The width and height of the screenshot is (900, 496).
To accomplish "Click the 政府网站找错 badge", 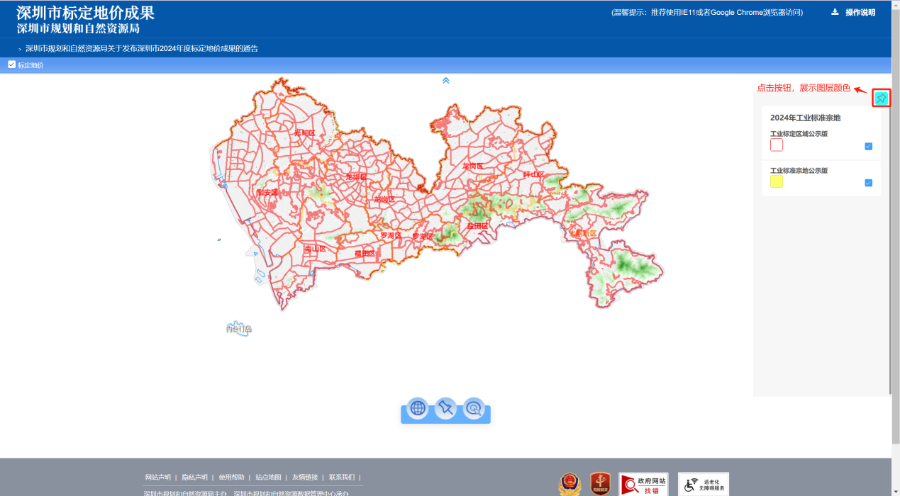I will click(x=643, y=484).
